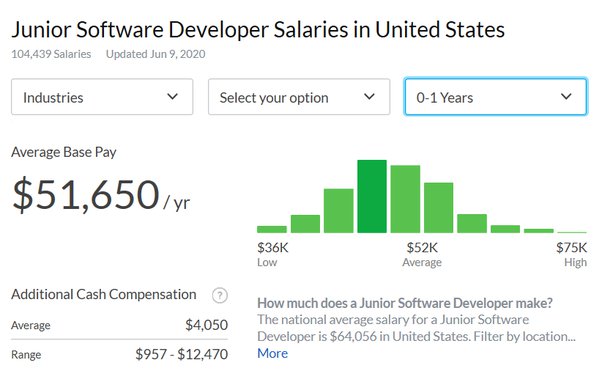Open the 0-1 Years experience dropdown
The width and height of the screenshot is (602, 371).
click(496, 97)
